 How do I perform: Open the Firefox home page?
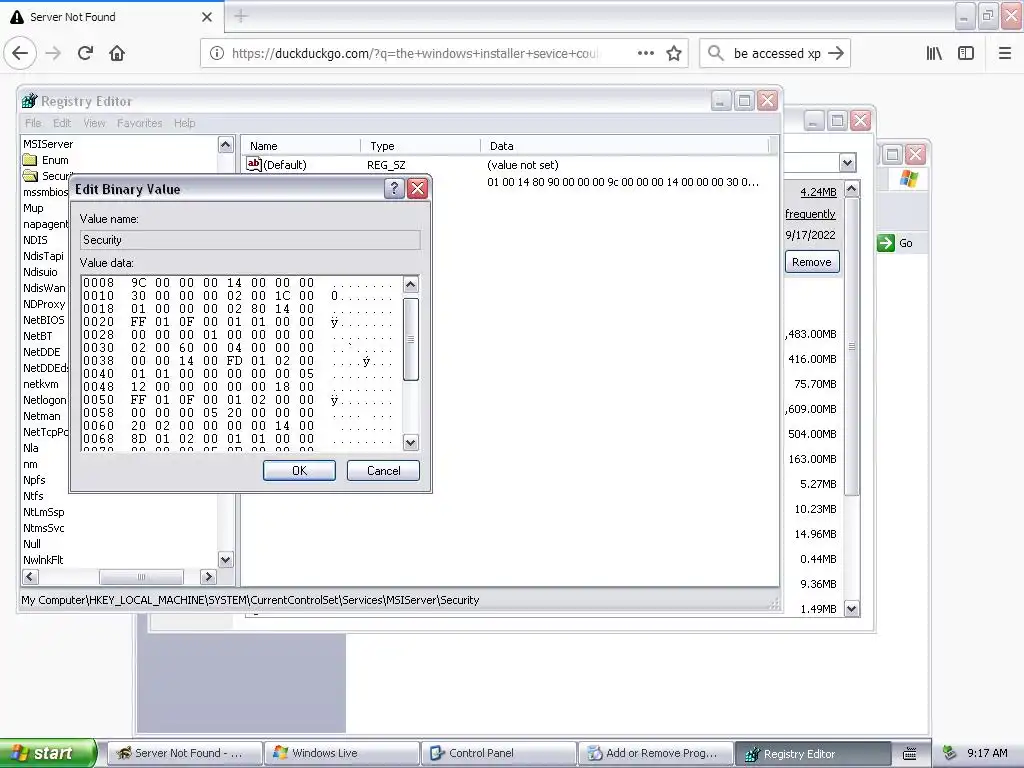pyautogui.click(x=117, y=54)
